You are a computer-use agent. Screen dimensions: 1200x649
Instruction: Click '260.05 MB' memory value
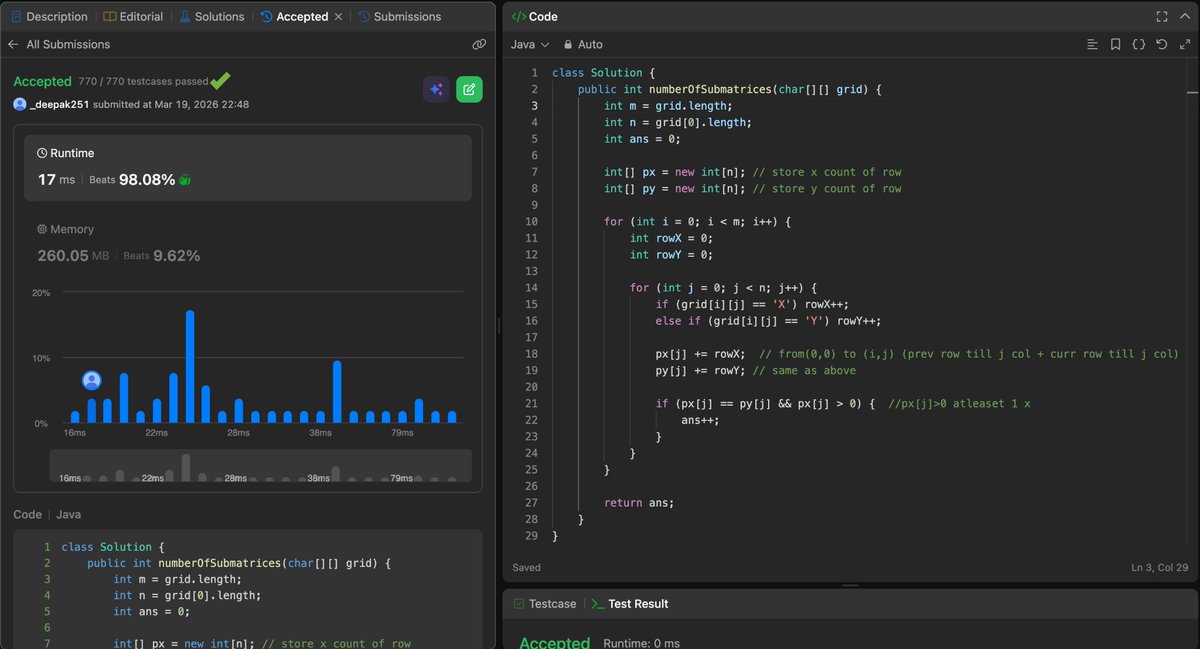click(73, 256)
